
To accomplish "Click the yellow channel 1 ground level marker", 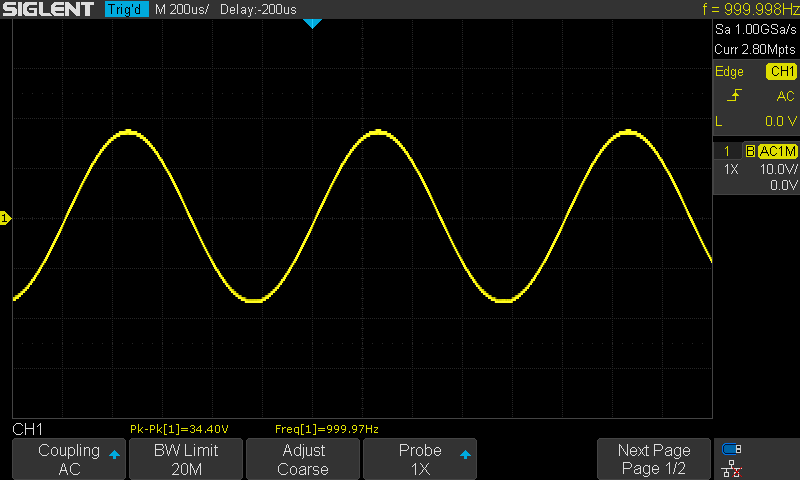I will coord(5,218).
